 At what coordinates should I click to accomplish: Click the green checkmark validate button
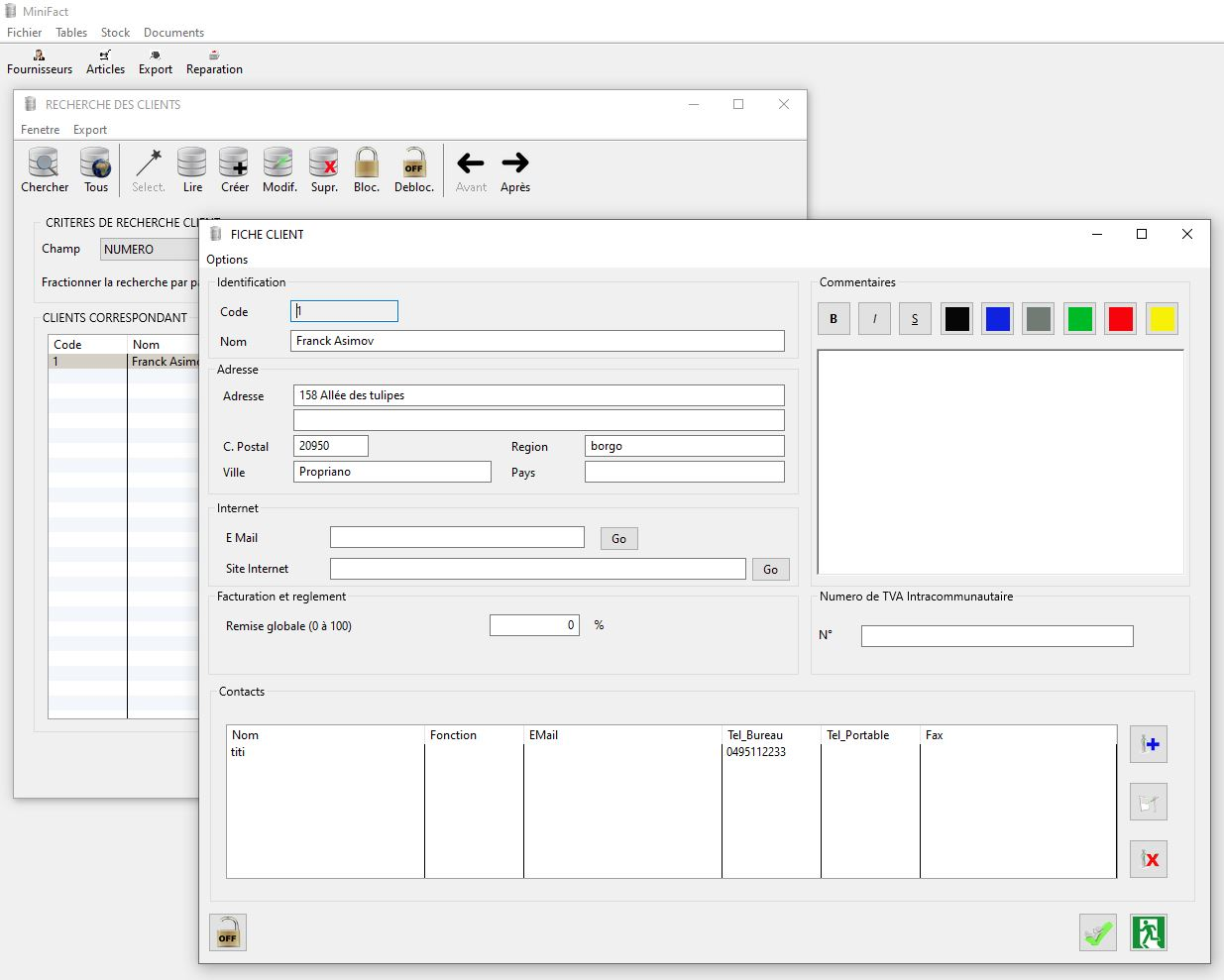click(1097, 932)
